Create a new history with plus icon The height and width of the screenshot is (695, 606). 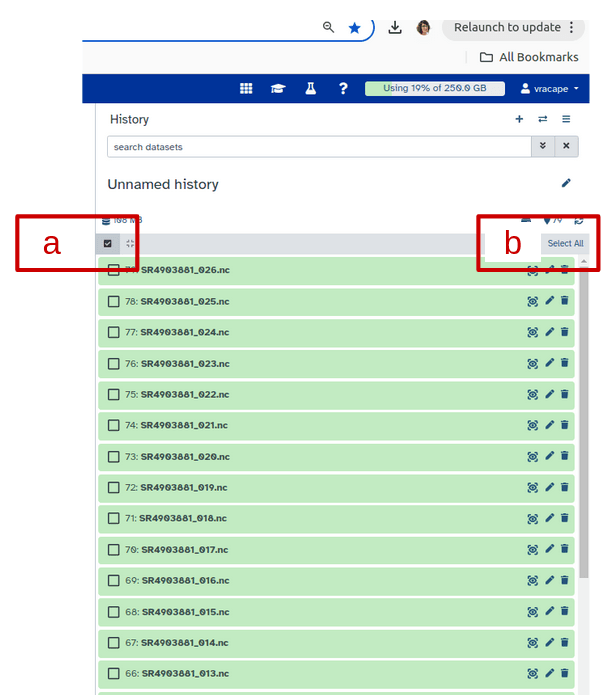pyautogui.click(x=519, y=119)
